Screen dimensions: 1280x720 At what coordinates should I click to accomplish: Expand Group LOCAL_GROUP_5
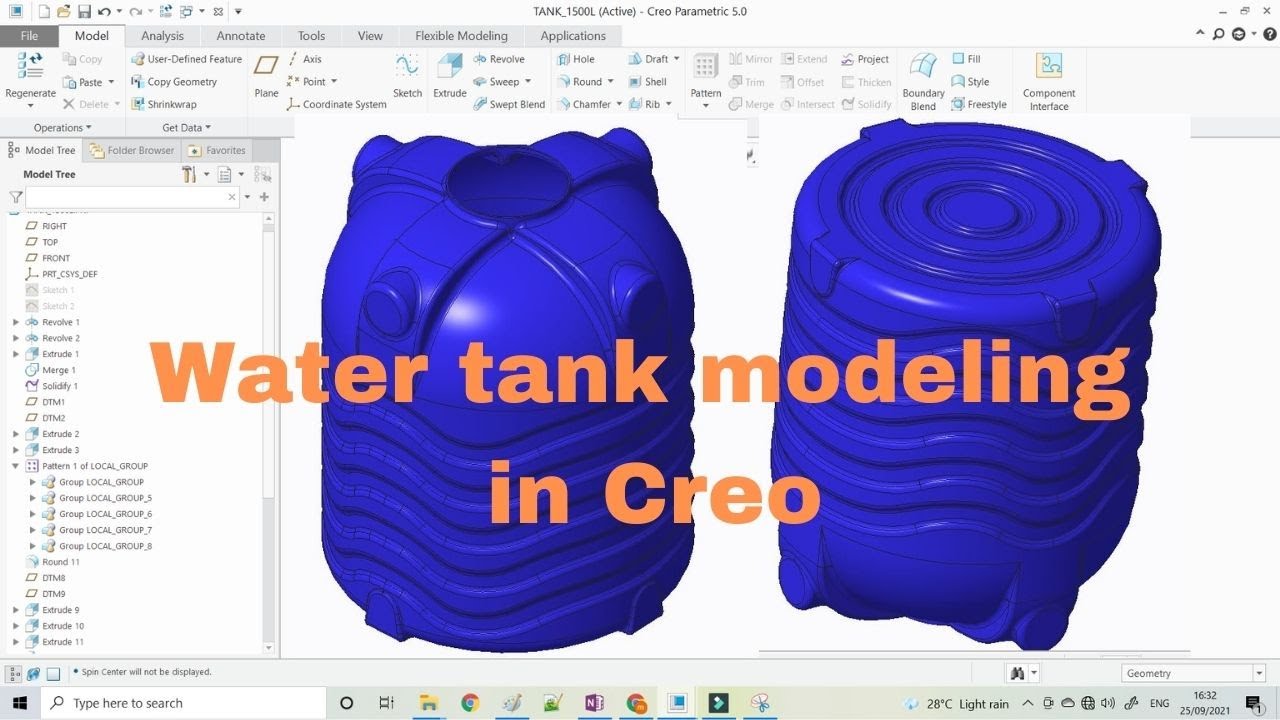(x=33, y=498)
